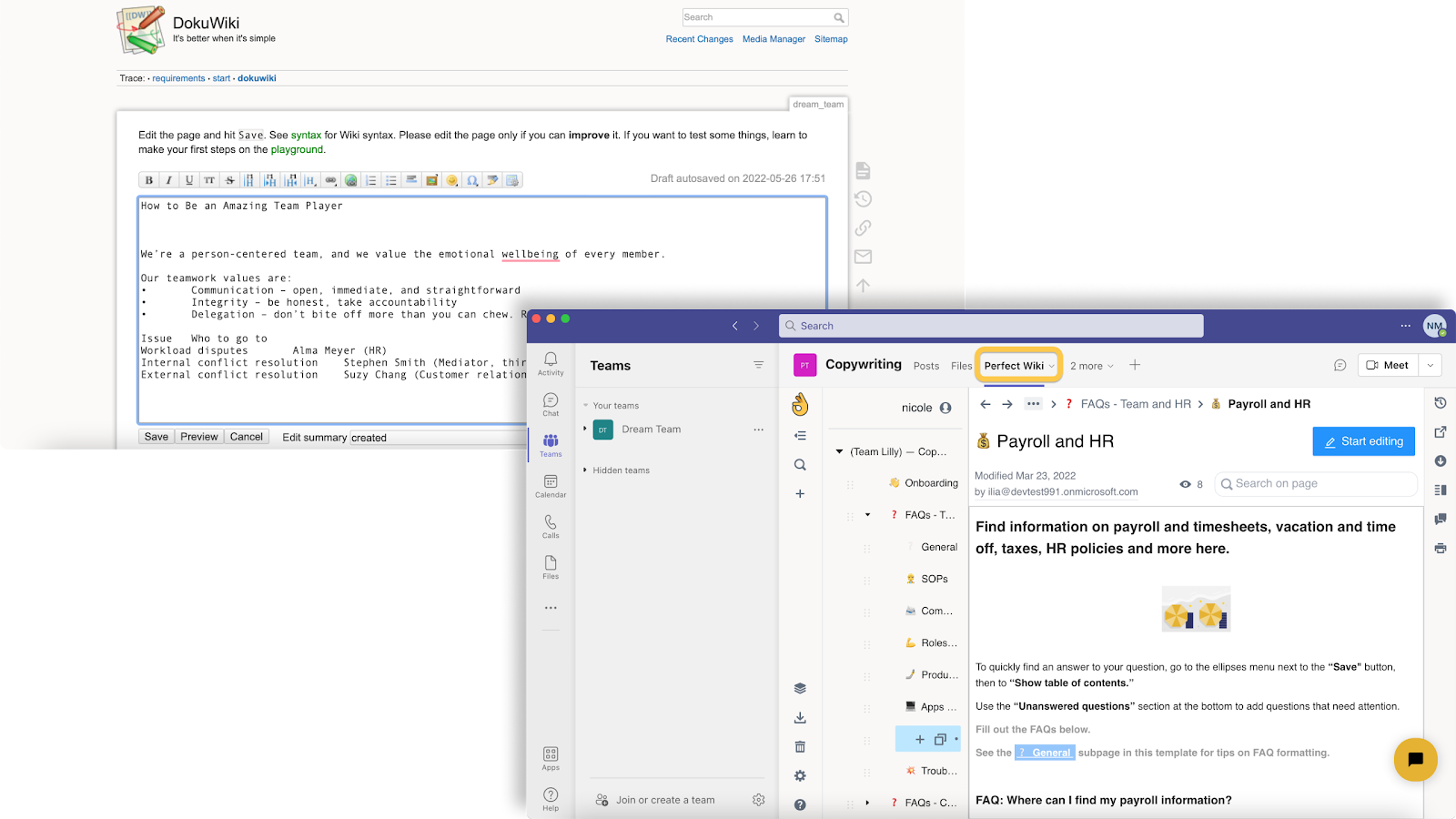This screenshot has width=1456, height=819.
Task: Expand the FAQs - C... tree node
Action: click(x=867, y=803)
